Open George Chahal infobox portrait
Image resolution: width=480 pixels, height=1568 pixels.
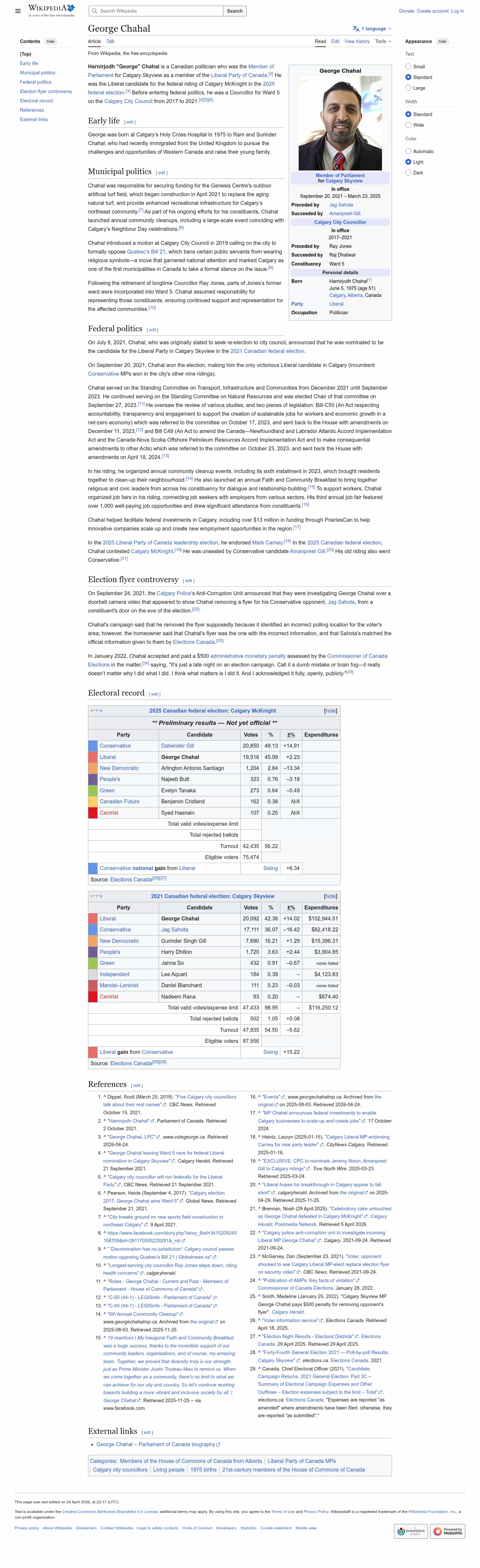tap(340, 123)
